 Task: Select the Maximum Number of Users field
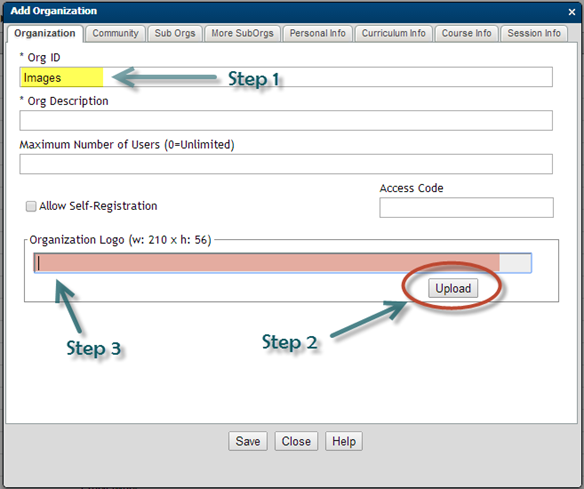coord(286,164)
